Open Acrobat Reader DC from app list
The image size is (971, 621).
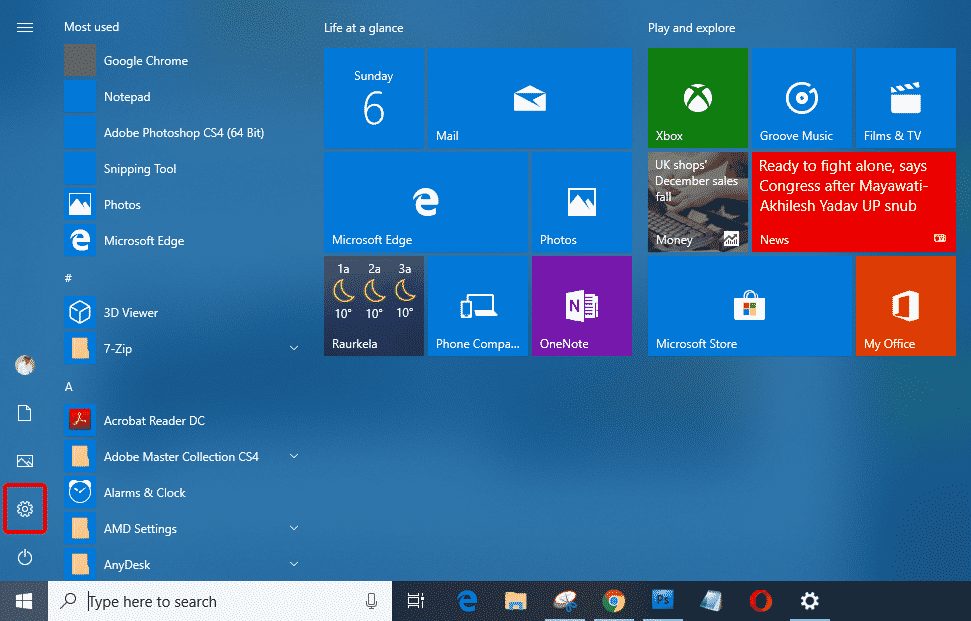181,420
